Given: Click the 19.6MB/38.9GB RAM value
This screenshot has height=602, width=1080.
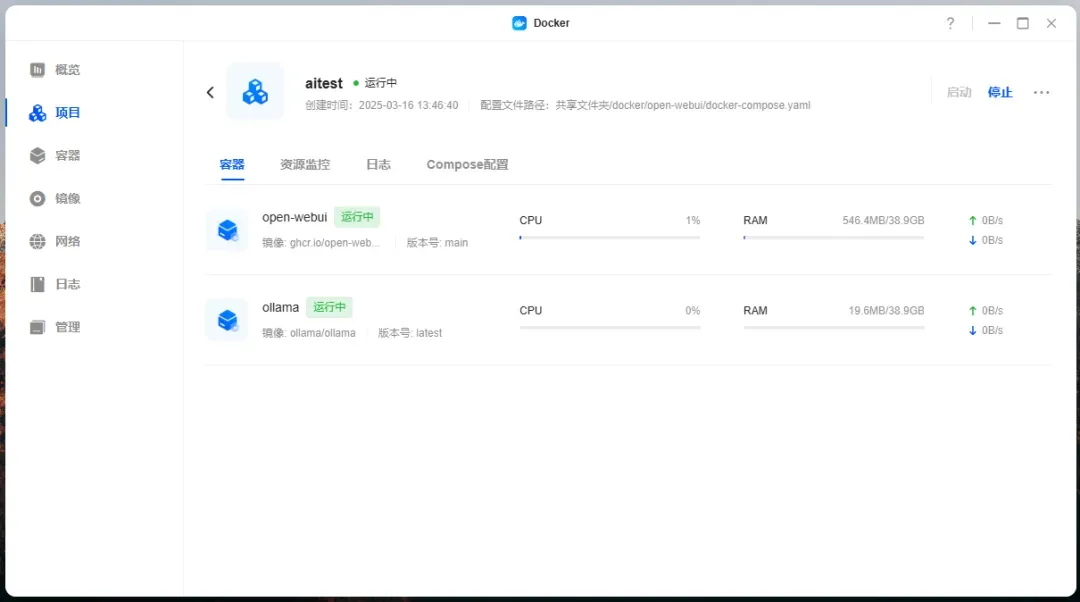Looking at the screenshot, I should click(x=886, y=311).
